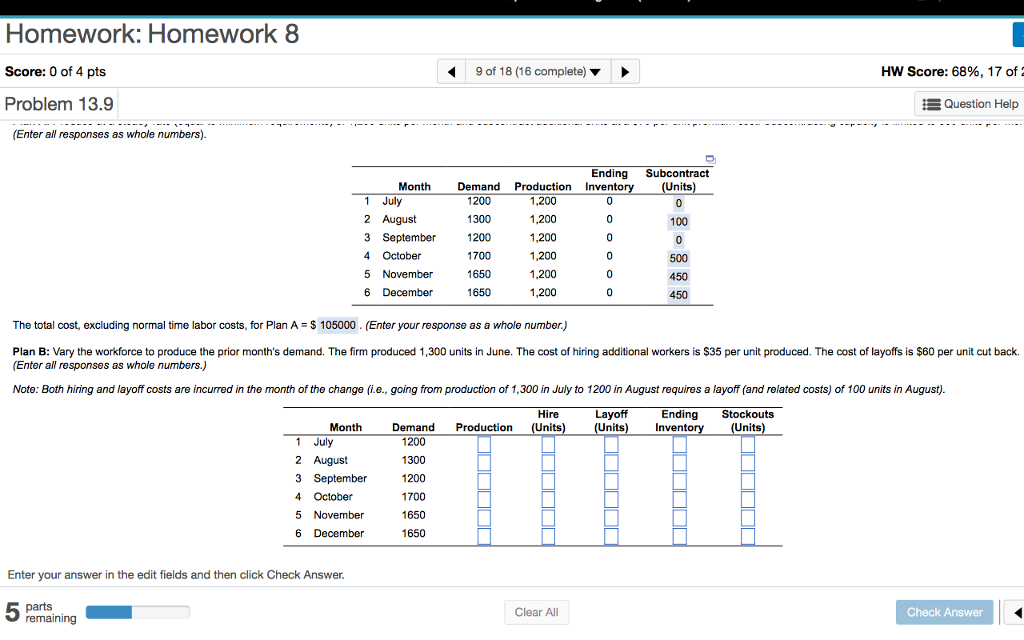Screen dimensions: 1024x640
Task: Select November Hire units input
Action: pyautogui.click(x=548, y=517)
